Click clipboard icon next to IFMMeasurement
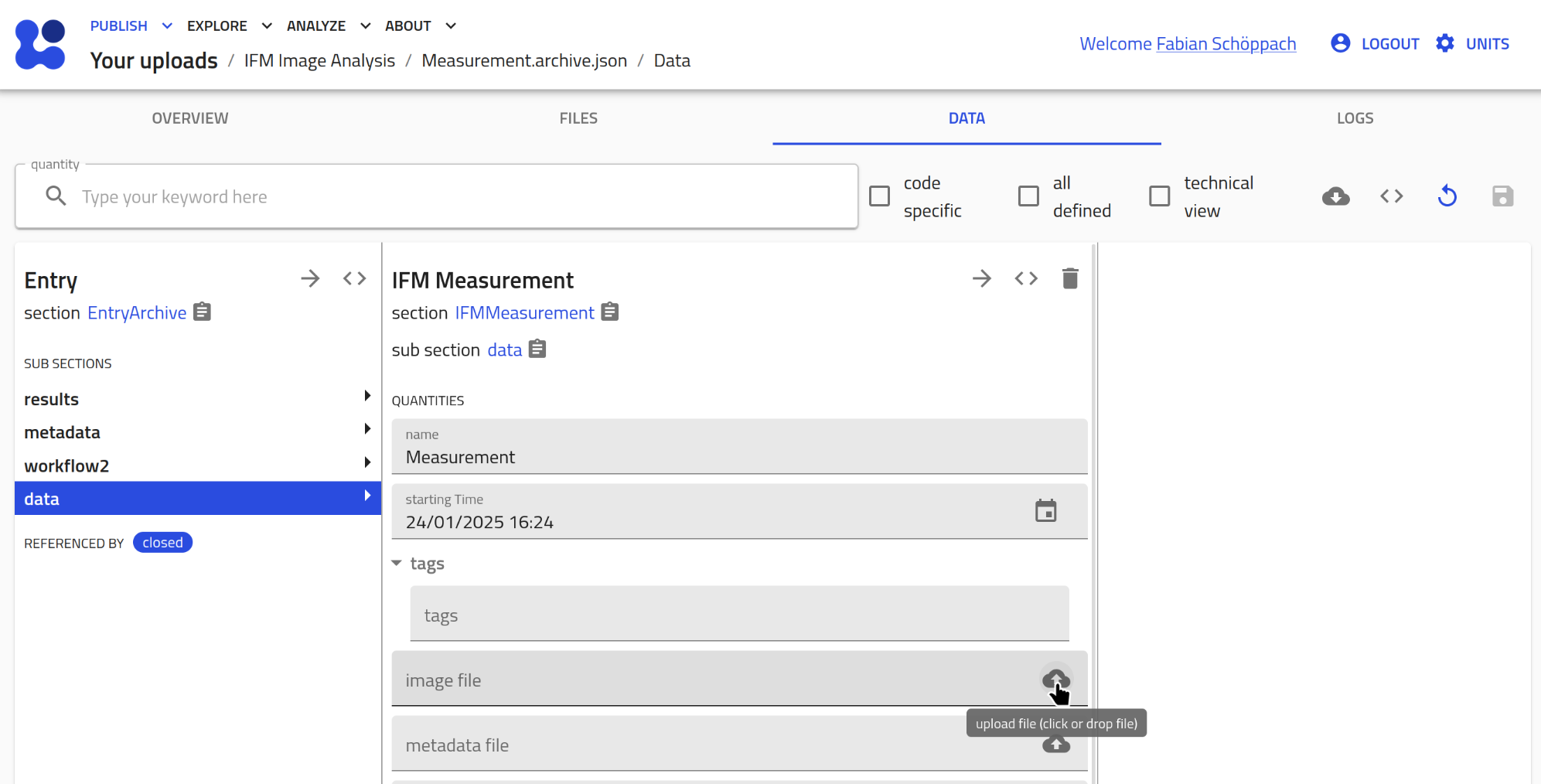This screenshot has width=1541, height=784. [610, 312]
